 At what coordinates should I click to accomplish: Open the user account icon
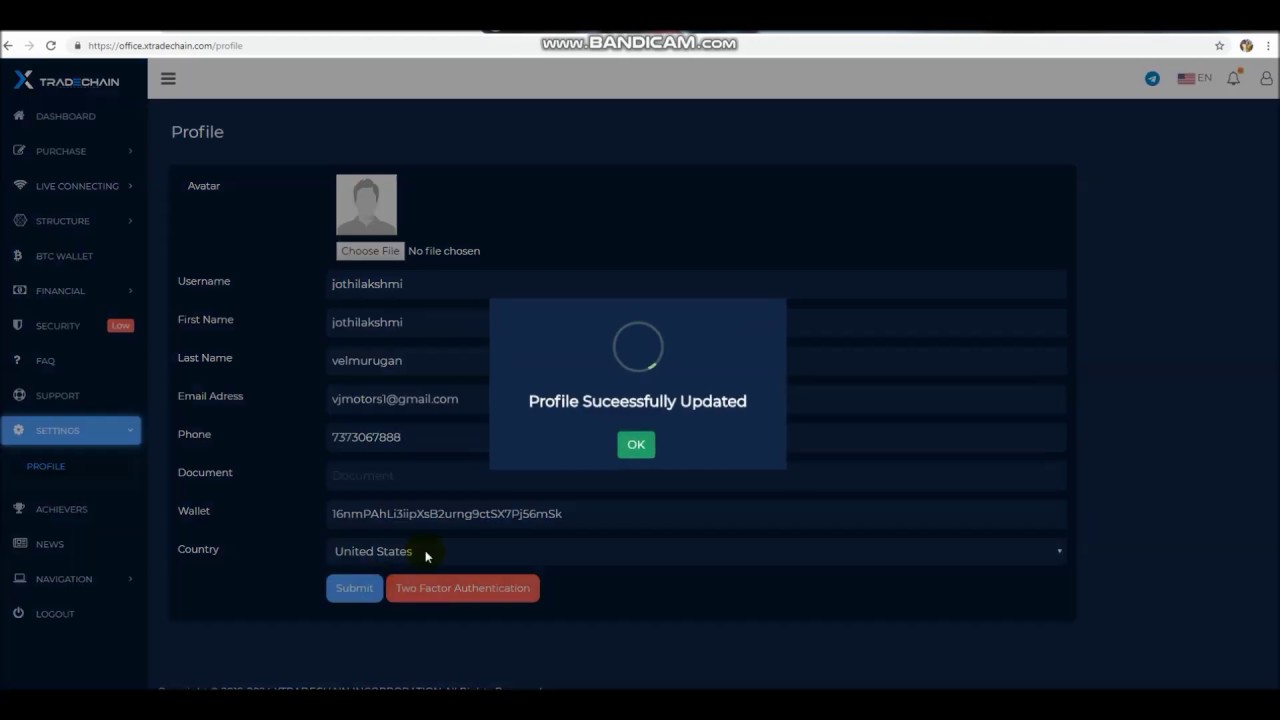(1266, 78)
